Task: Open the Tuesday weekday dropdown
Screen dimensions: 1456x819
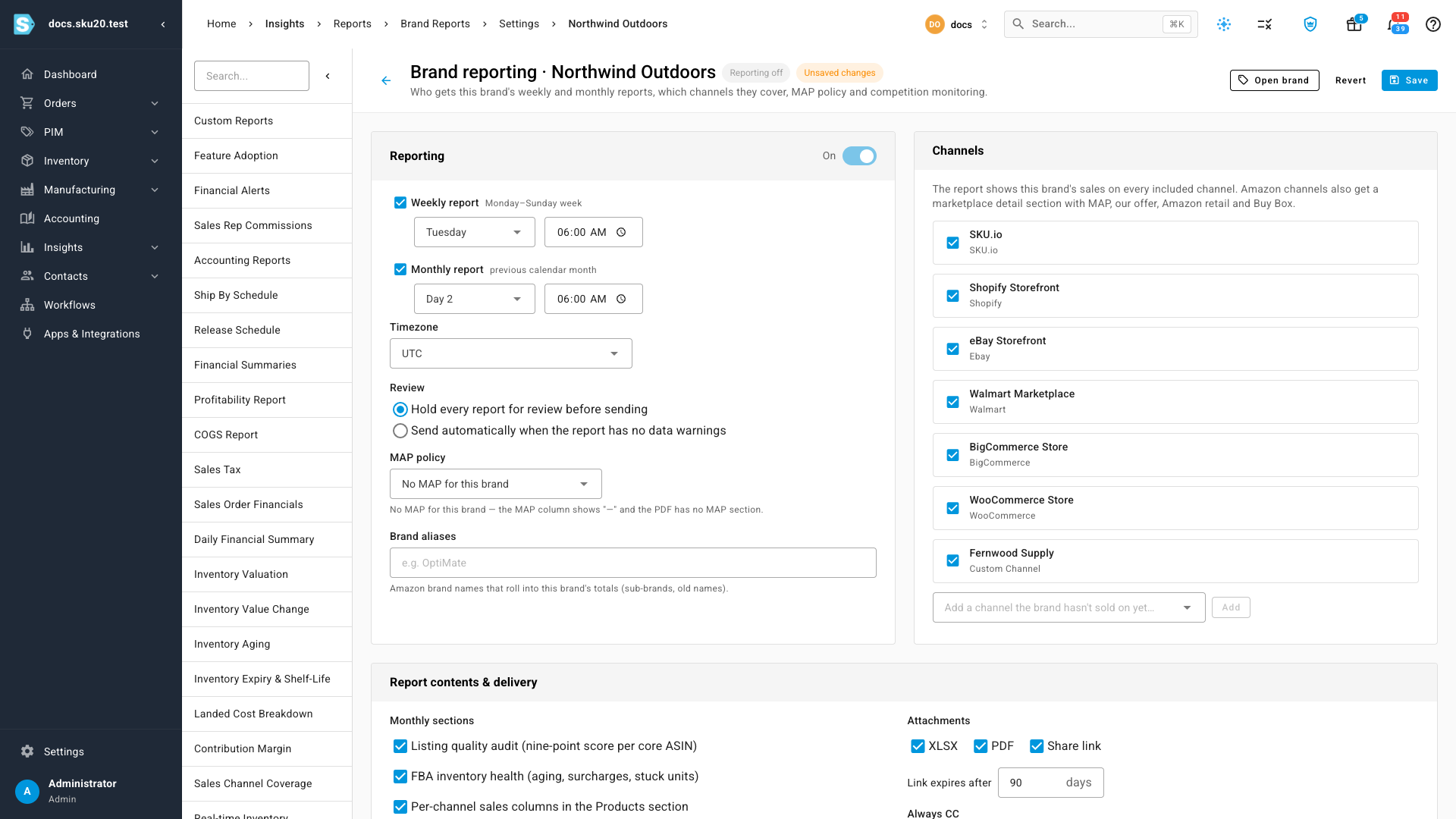Action: (475, 232)
